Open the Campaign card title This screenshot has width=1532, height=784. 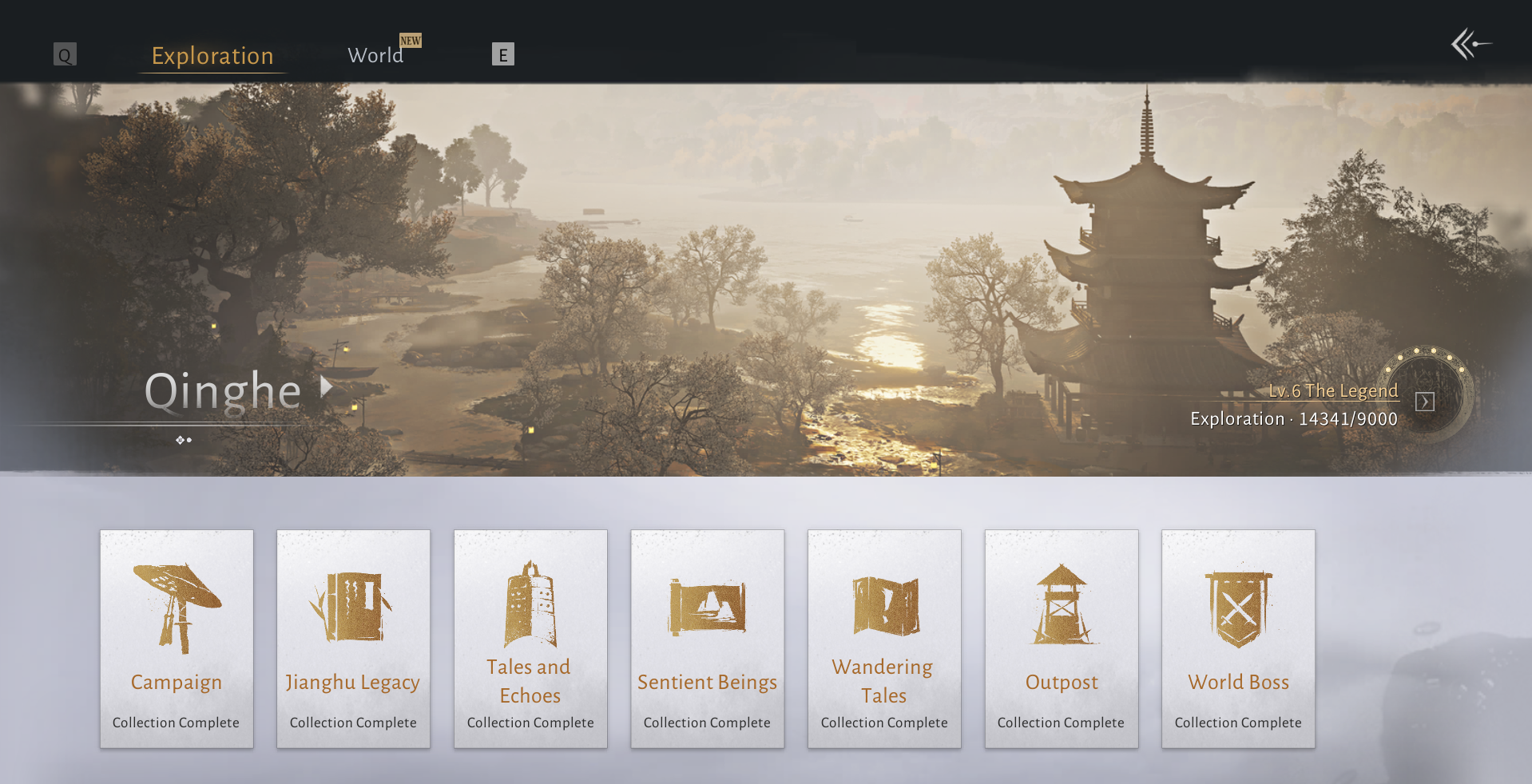177,683
